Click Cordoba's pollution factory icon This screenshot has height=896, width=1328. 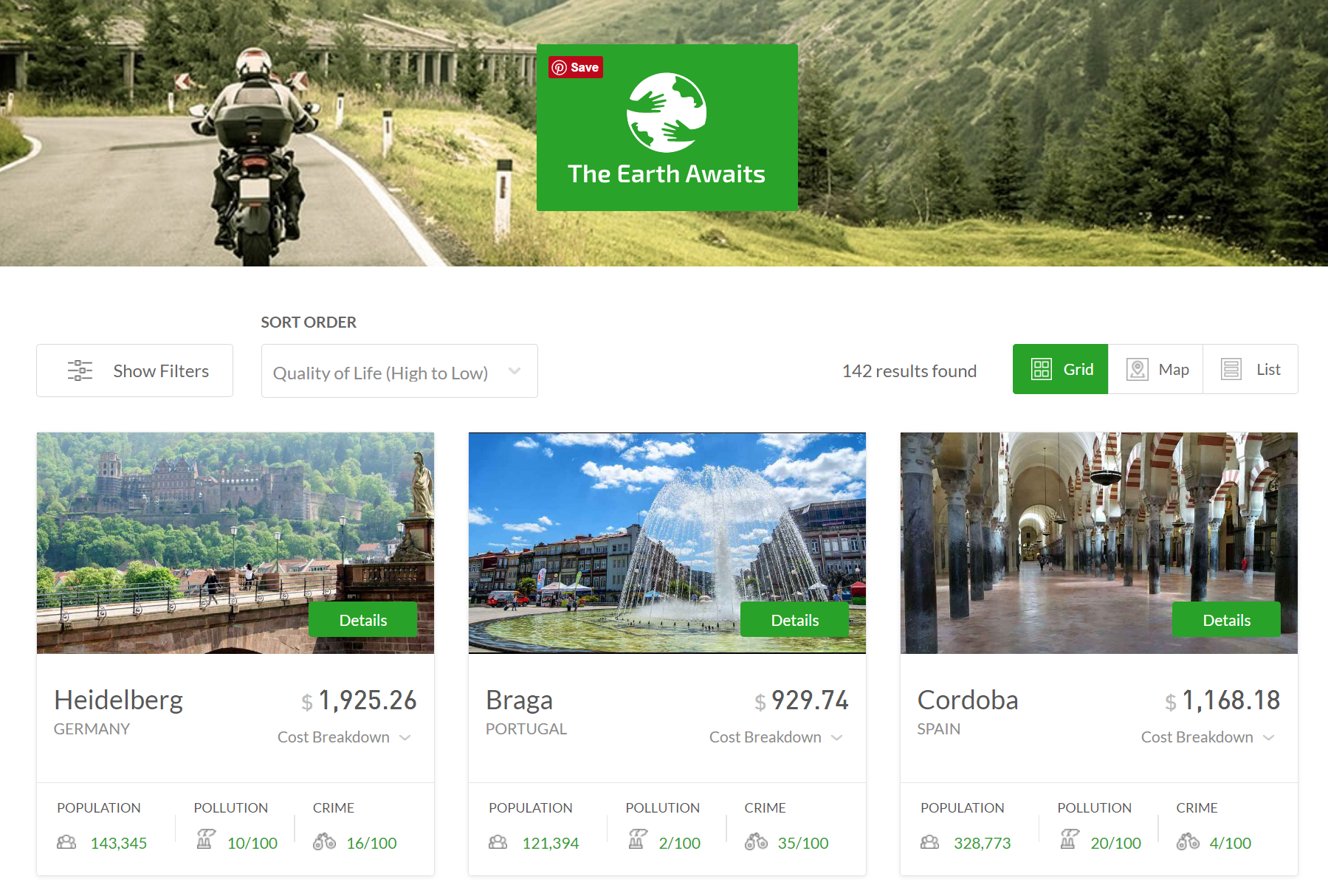1069,839
